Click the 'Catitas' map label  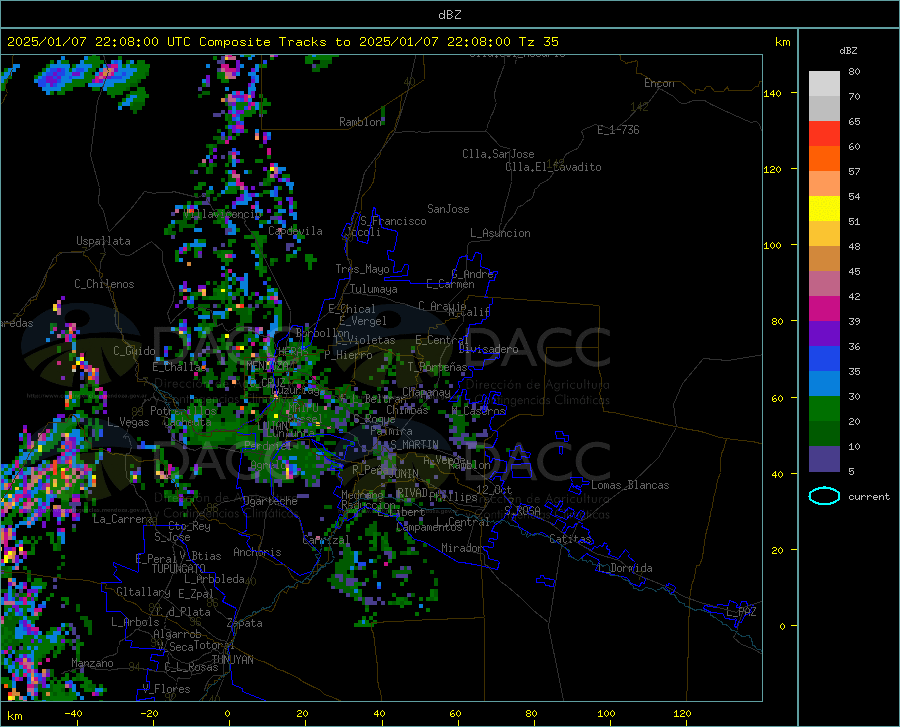[x=571, y=539]
